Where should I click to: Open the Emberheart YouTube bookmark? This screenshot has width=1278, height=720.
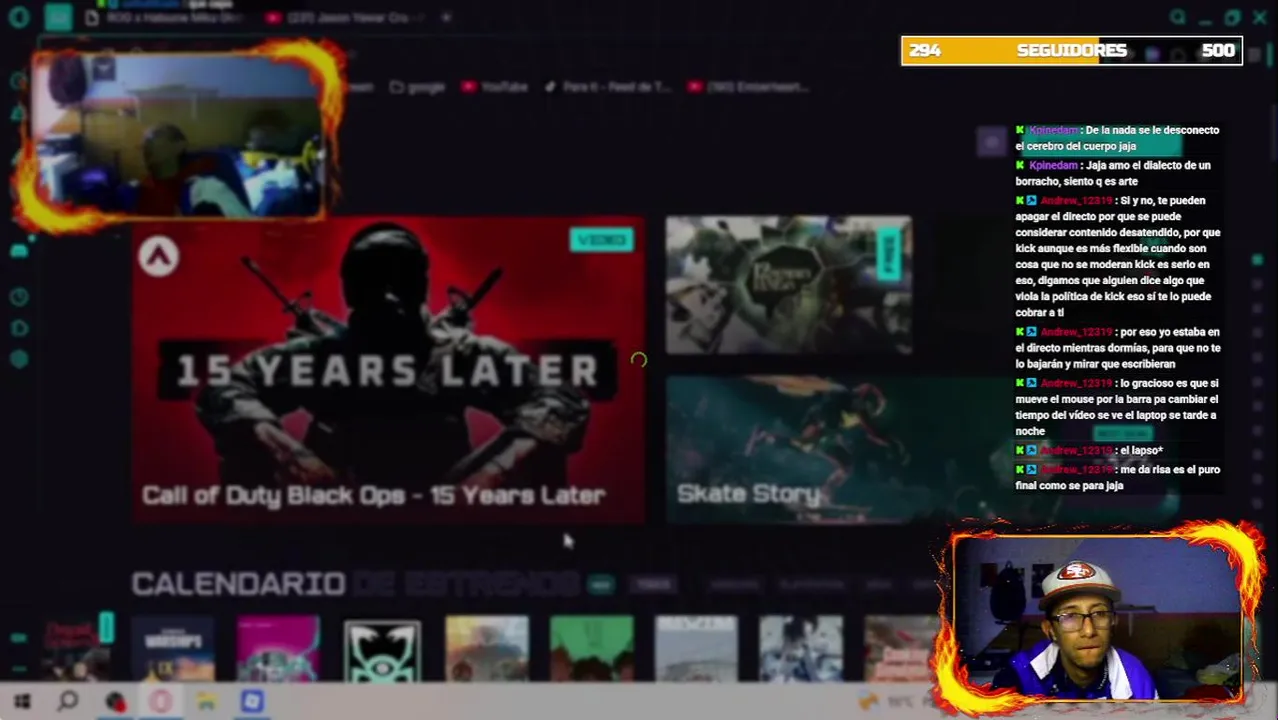pos(748,87)
